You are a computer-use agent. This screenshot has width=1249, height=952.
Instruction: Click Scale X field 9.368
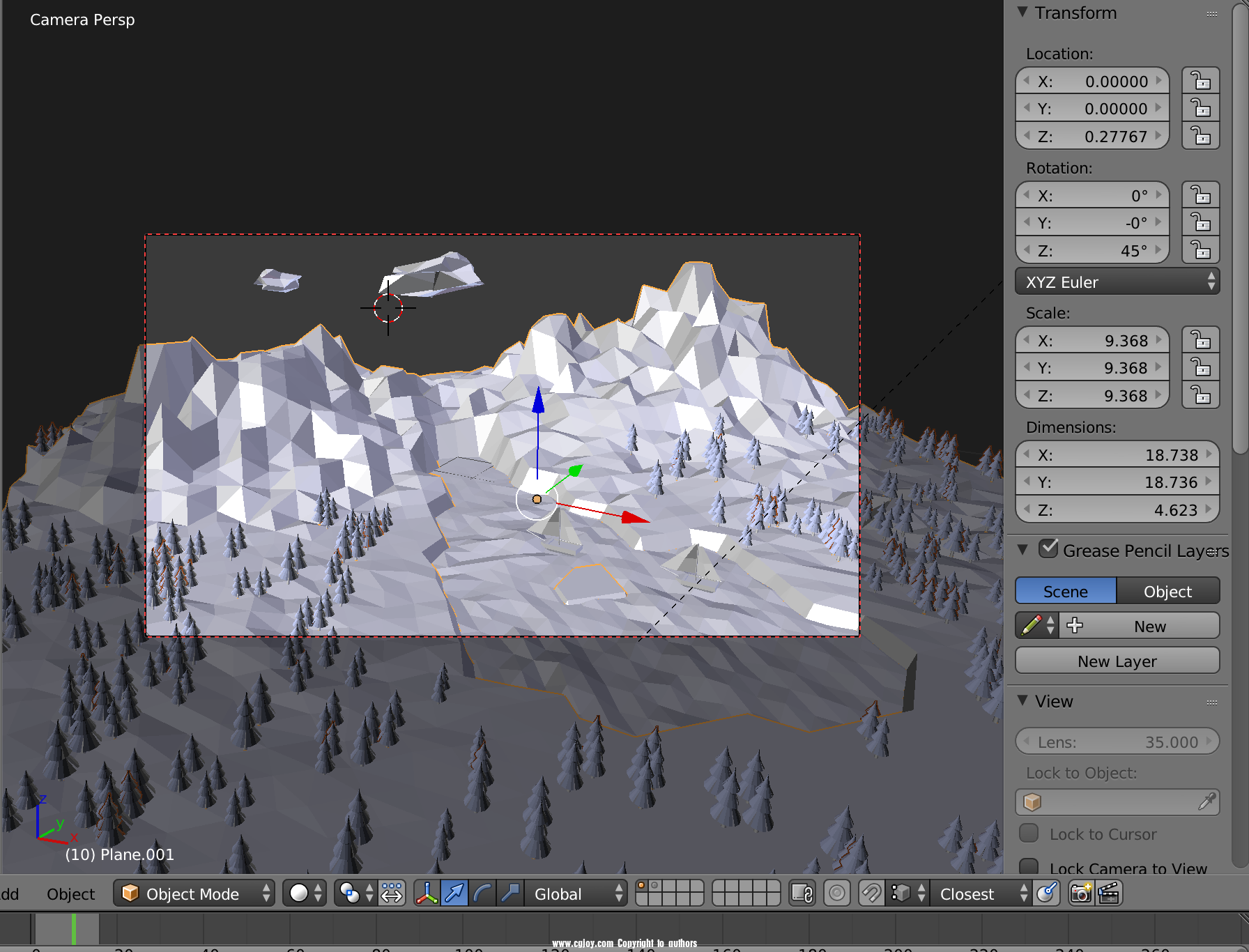point(1092,340)
